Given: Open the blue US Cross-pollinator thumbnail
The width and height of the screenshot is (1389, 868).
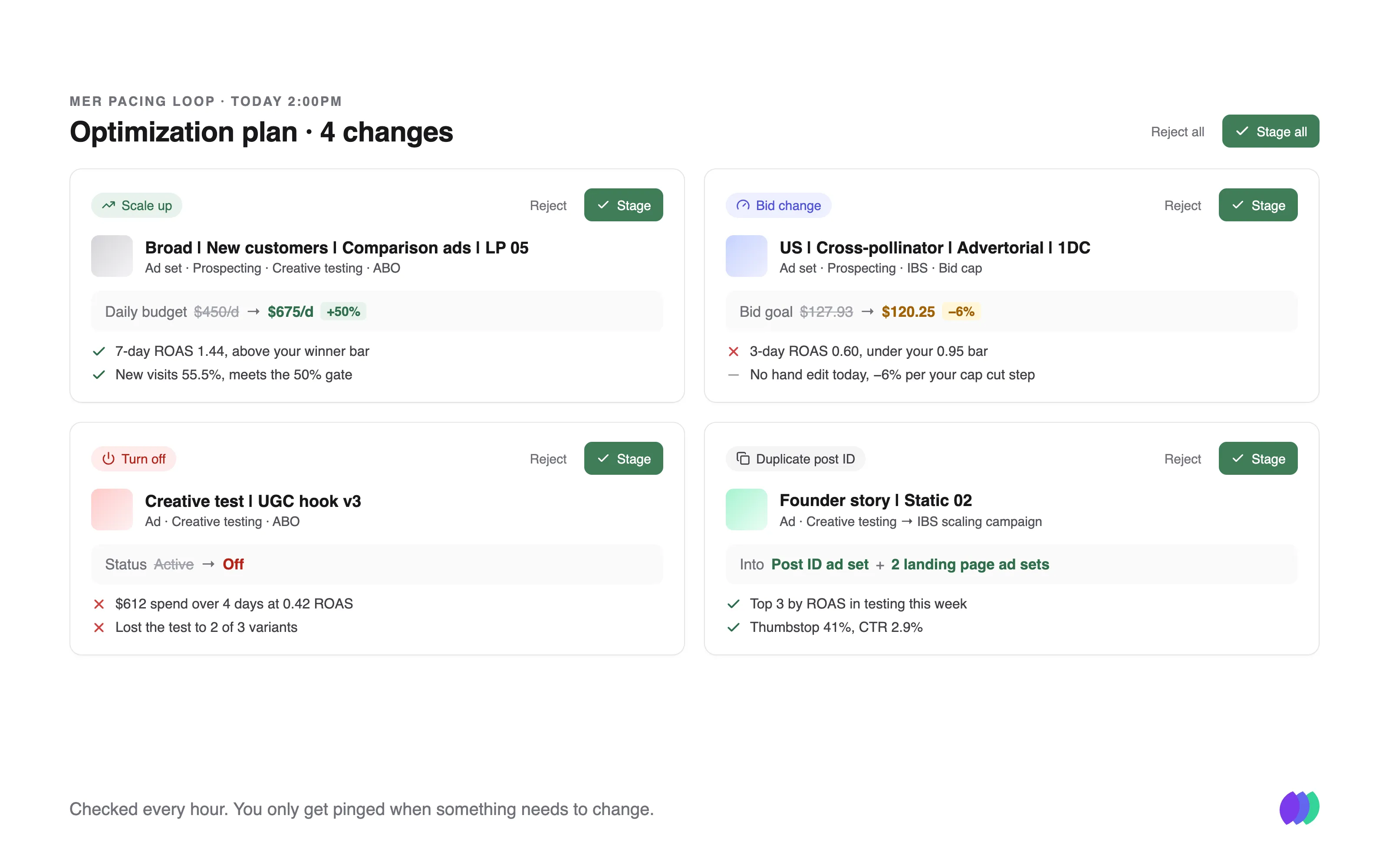Looking at the screenshot, I should pyautogui.click(x=746, y=256).
